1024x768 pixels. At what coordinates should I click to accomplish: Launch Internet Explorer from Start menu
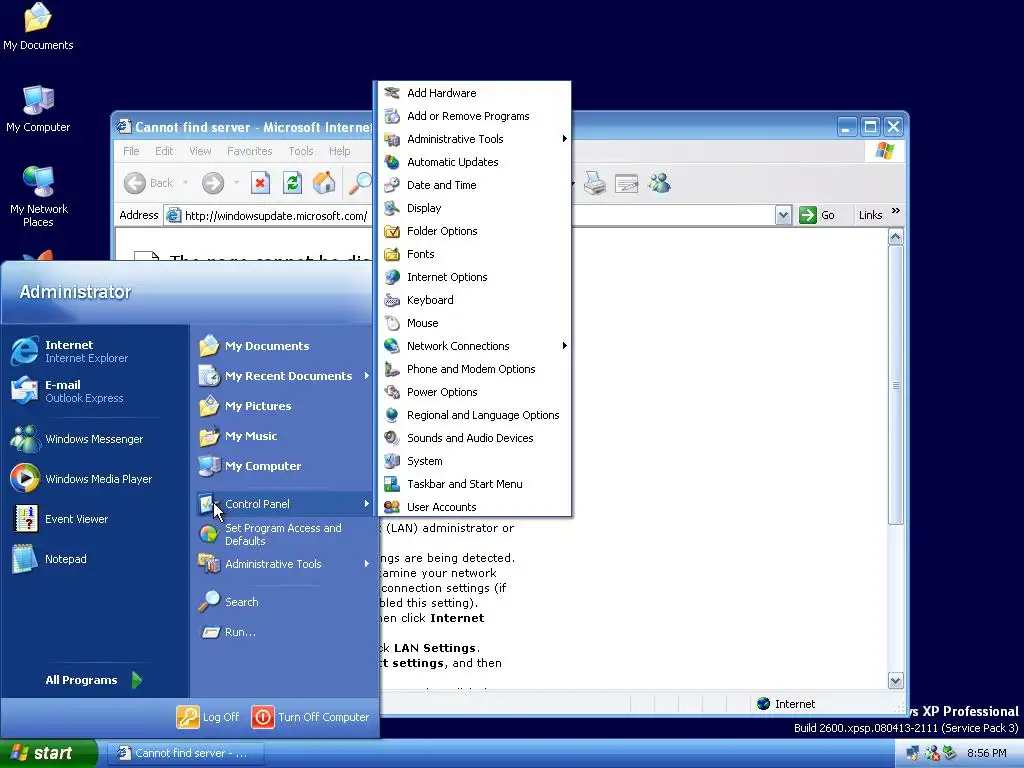[95, 351]
